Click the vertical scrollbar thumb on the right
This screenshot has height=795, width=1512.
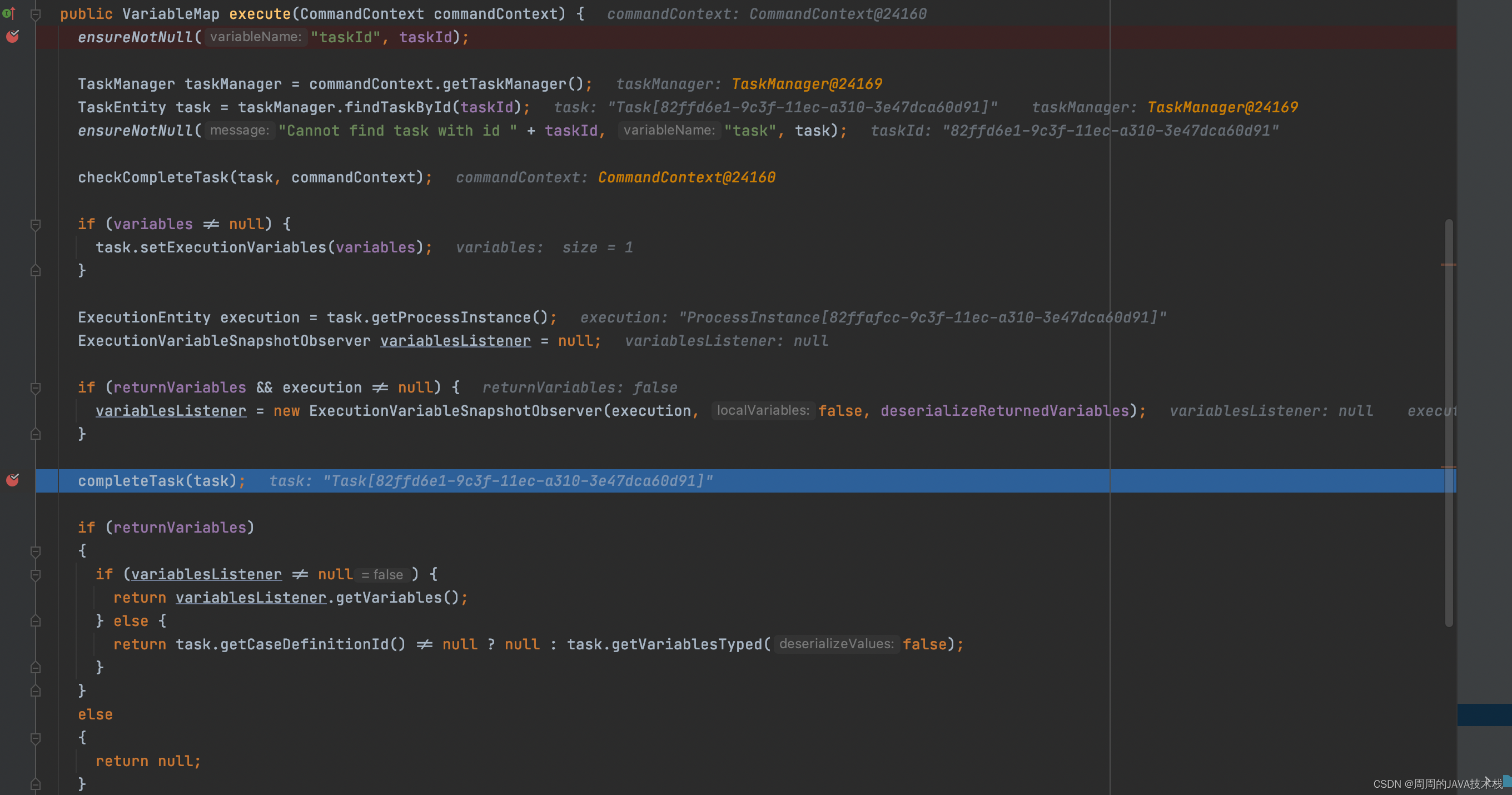point(1449,423)
